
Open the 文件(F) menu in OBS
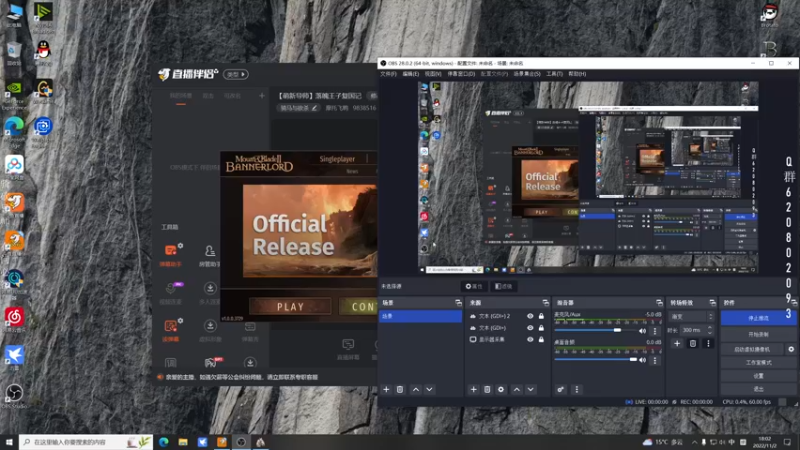pos(388,74)
